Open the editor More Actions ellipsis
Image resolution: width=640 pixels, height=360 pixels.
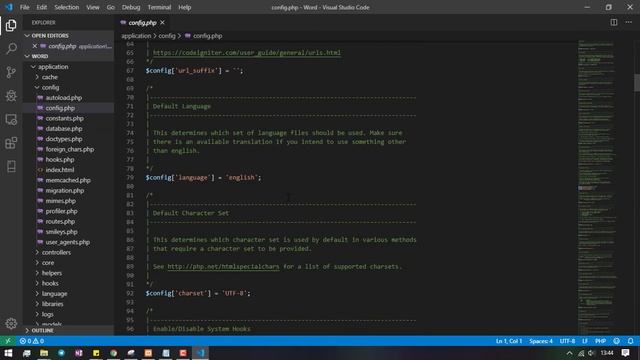click(x=629, y=22)
